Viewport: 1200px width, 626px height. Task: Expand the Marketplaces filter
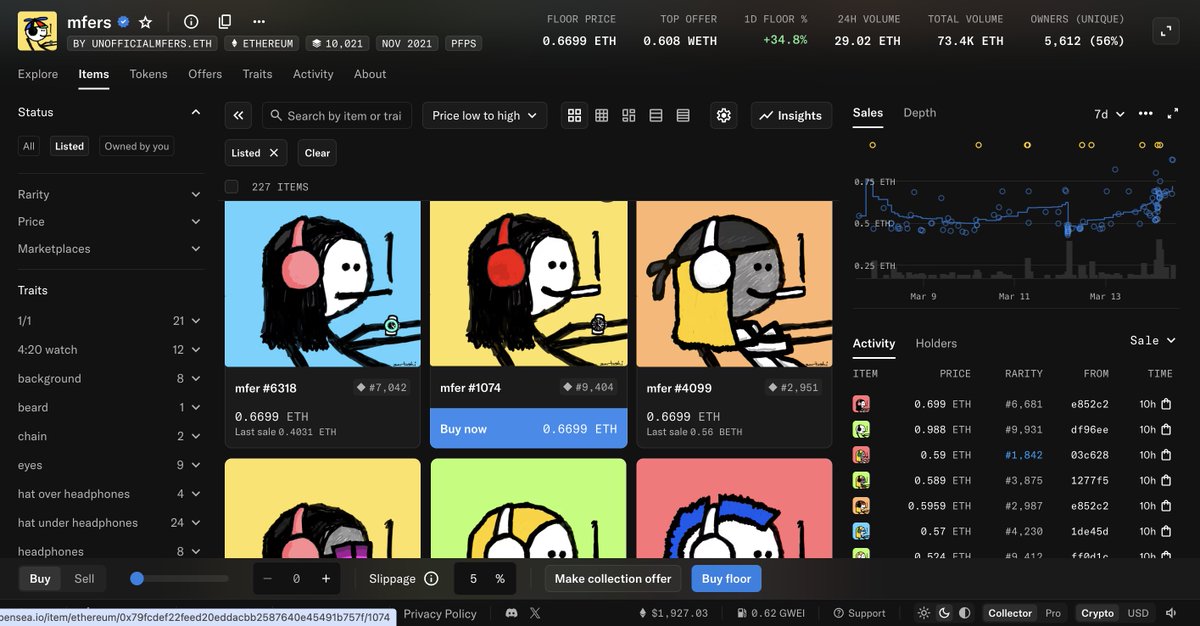[110, 249]
